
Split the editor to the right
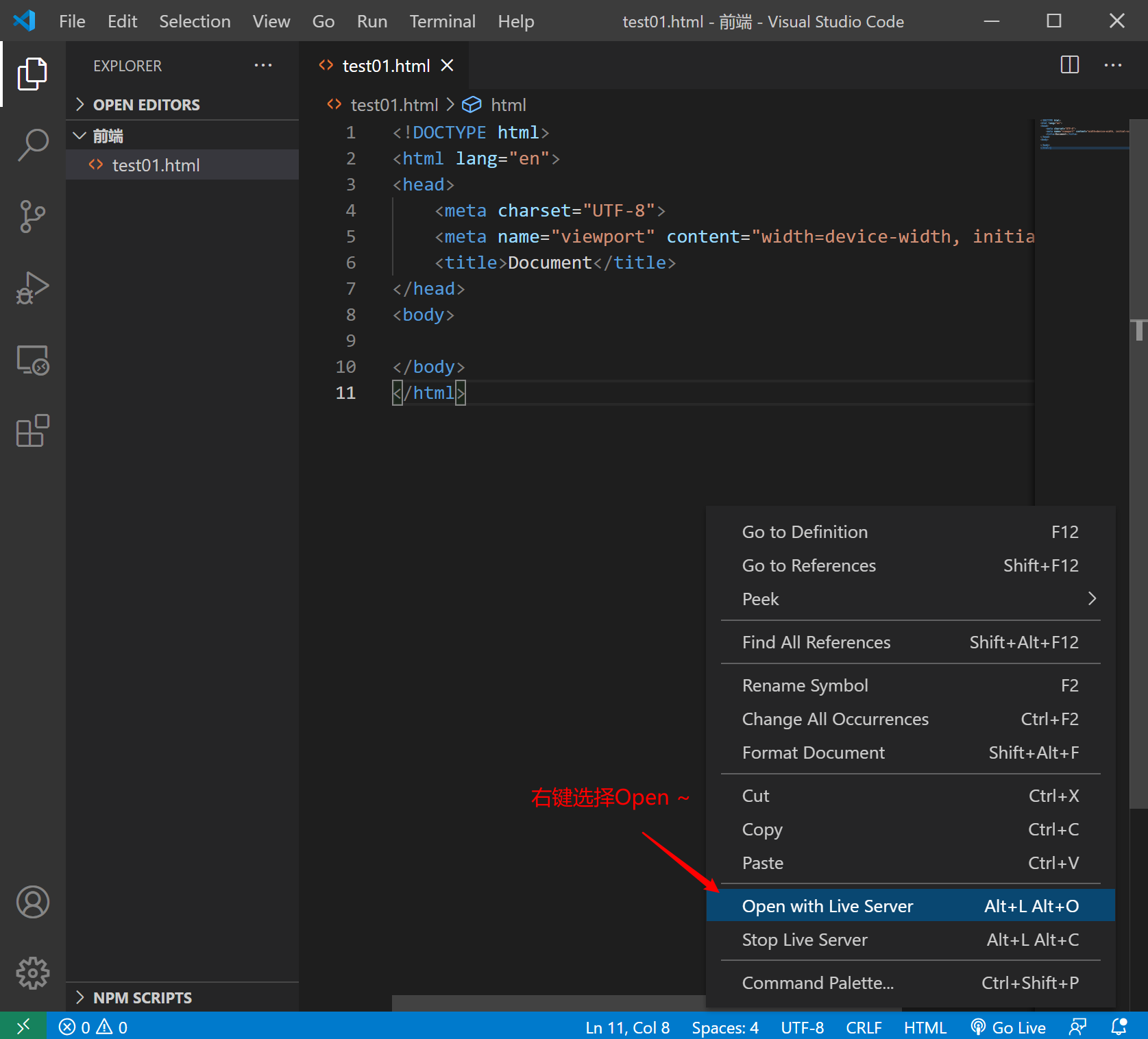point(1069,65)
